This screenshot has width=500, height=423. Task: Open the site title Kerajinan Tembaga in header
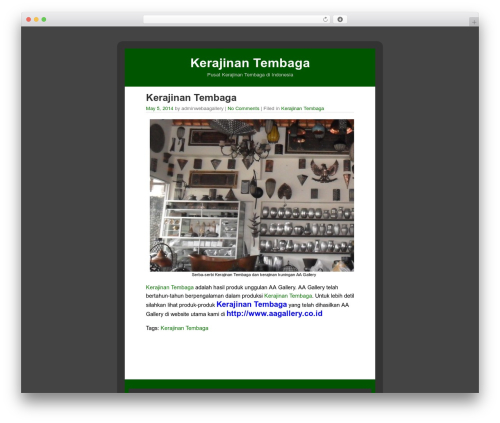click(x=250, y=63)
